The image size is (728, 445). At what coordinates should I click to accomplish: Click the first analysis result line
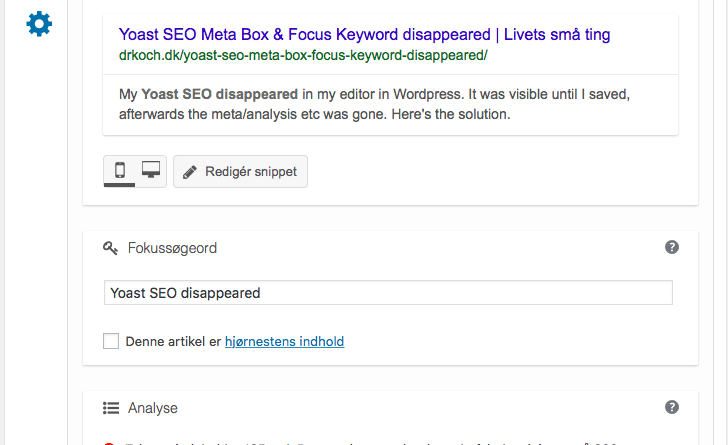click(371, 444)
